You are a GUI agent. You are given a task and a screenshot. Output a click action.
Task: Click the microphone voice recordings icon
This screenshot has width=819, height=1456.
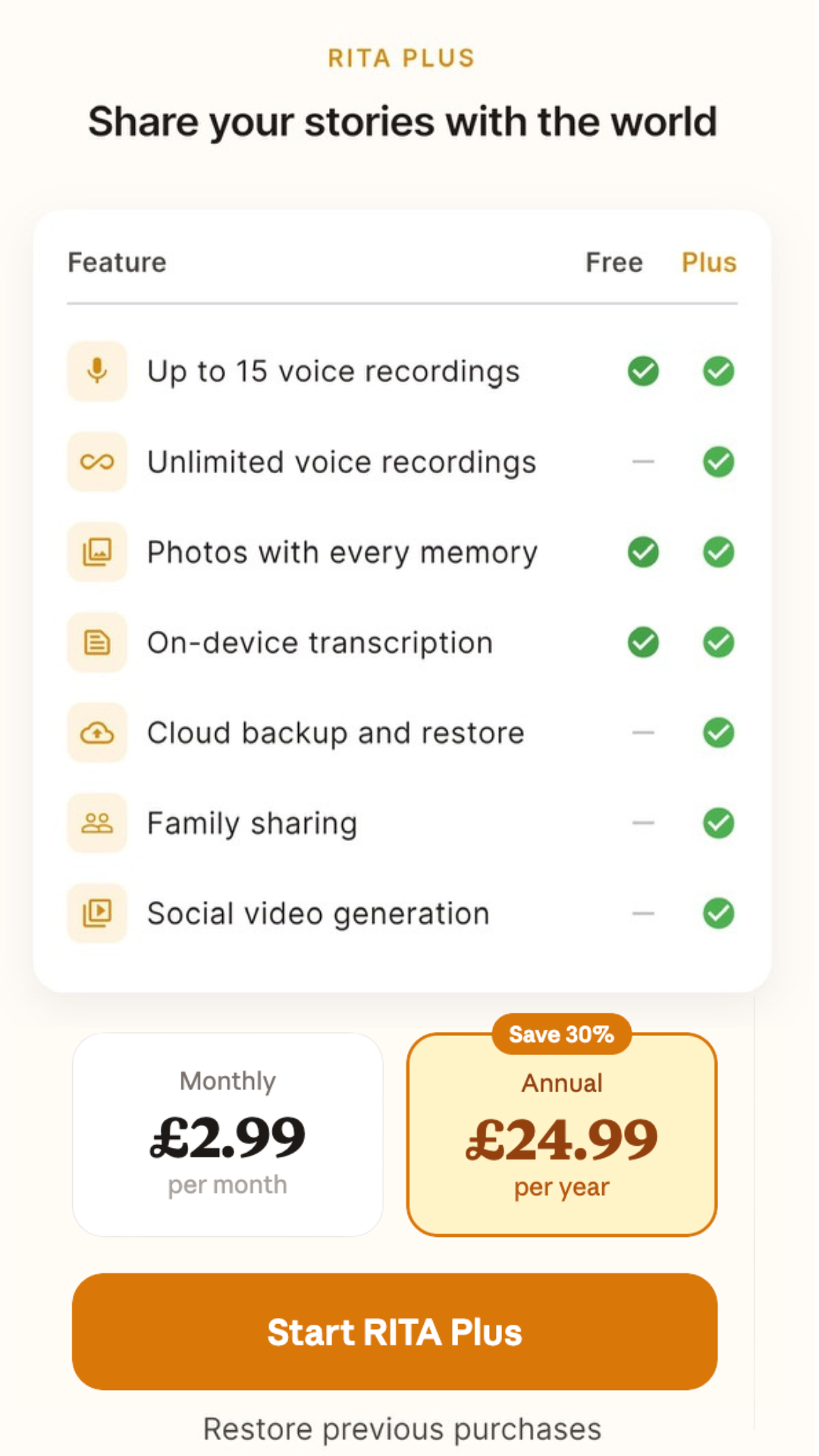click(97, 371)
